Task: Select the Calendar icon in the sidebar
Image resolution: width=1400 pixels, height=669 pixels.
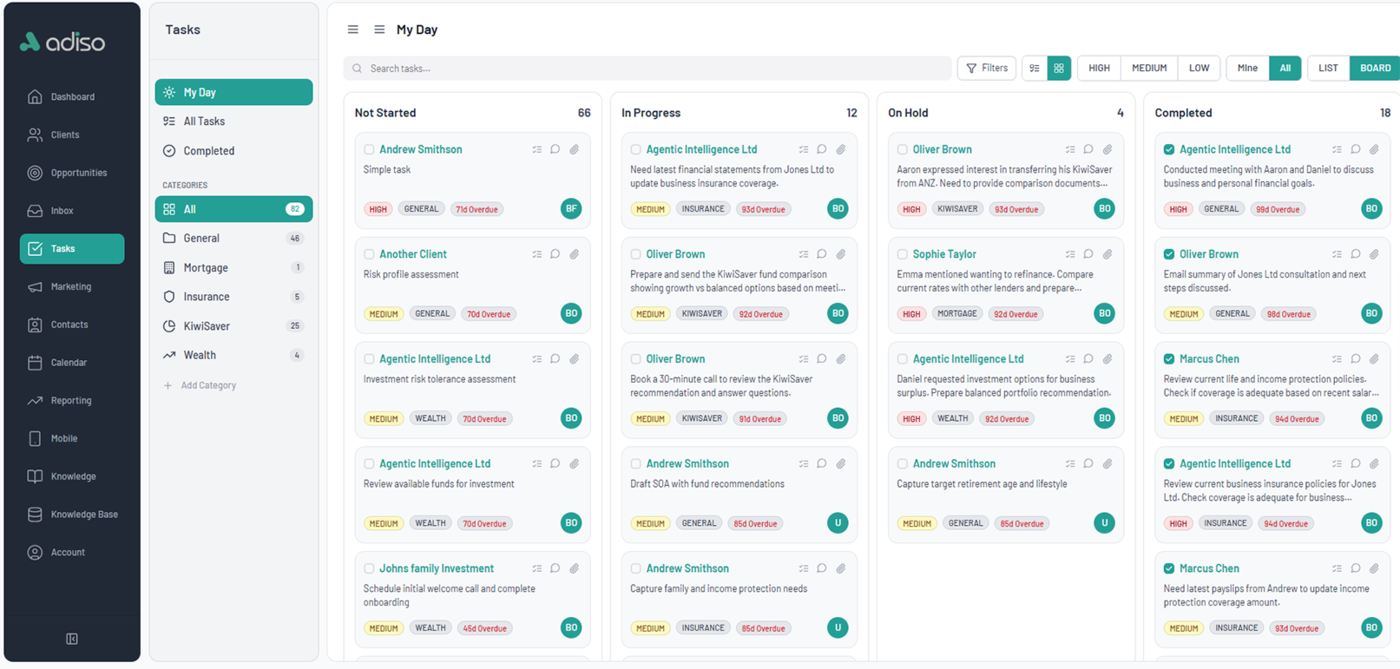Action: [x=33, y=362]
